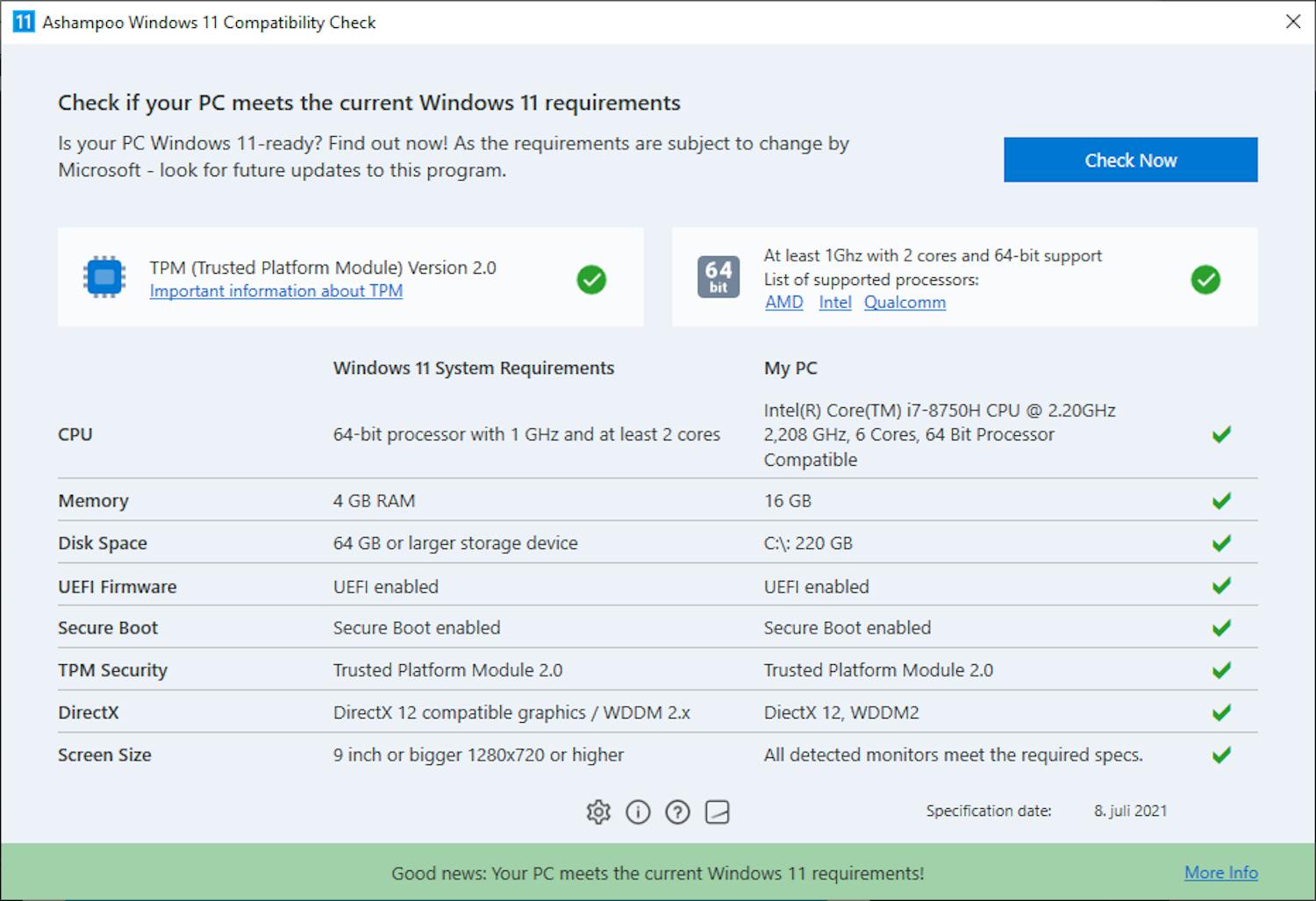This screenshot has height=901, width=1316.
Task: Click the Windows 11 logo in title bar
Action: click(x=23, y=21)
